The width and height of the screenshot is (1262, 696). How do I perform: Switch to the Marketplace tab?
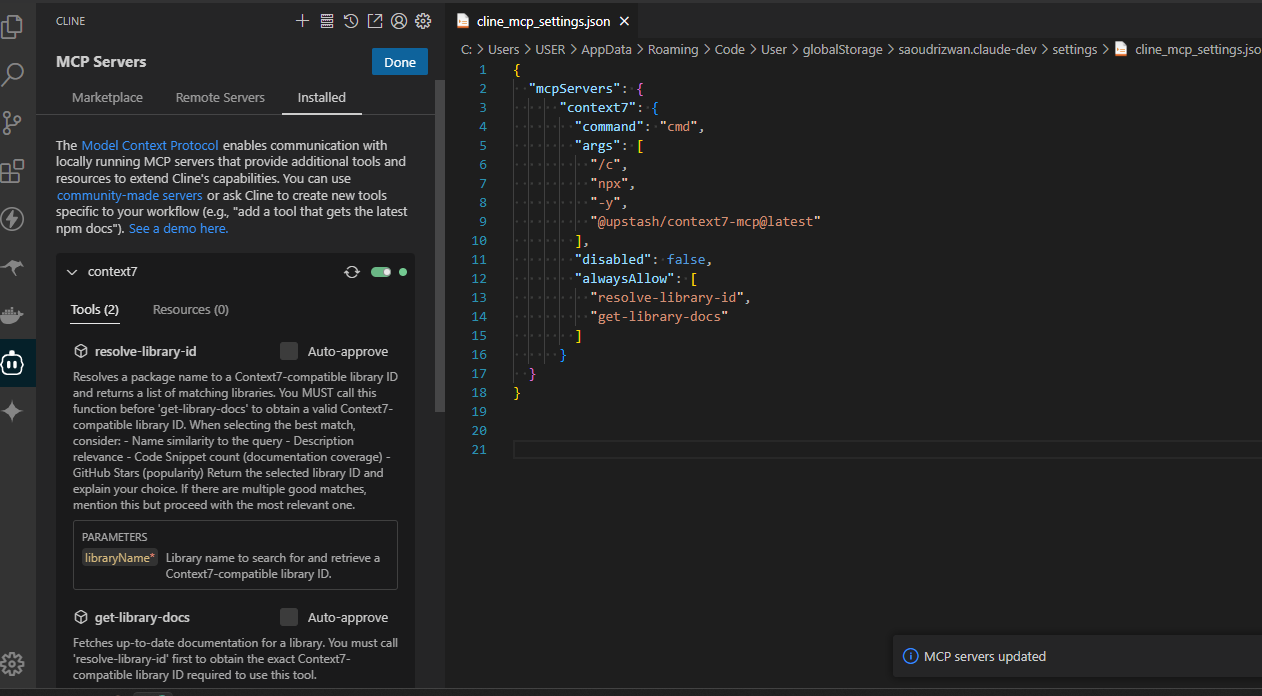click(107, 98)
